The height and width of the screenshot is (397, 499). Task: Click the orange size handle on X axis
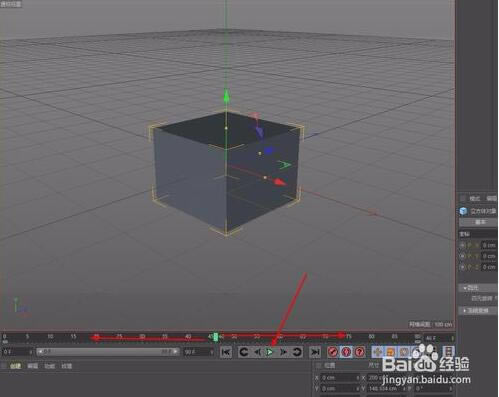[265, 178]
